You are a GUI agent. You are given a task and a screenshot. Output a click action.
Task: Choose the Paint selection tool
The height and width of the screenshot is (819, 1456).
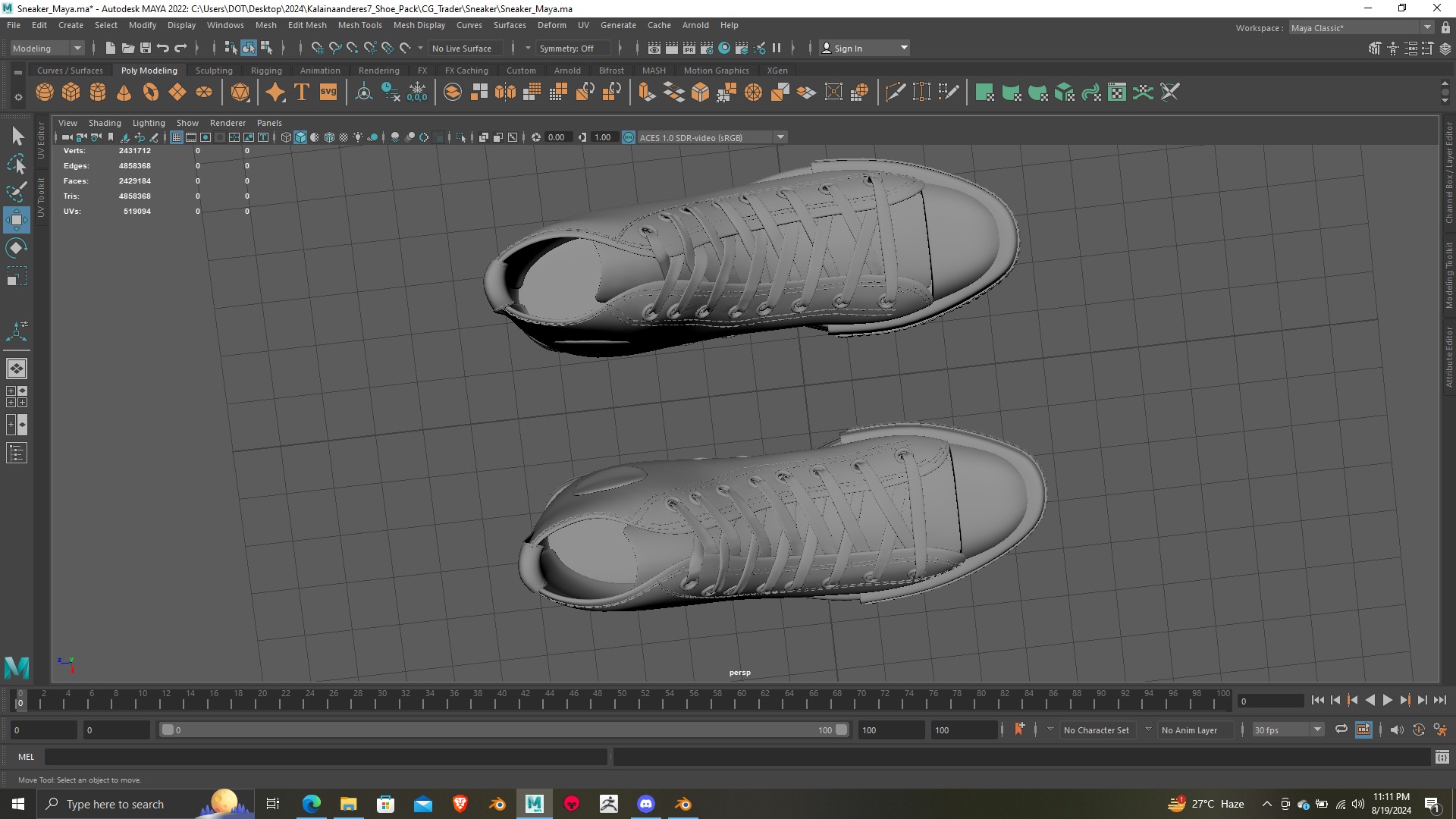click(17, 192)
